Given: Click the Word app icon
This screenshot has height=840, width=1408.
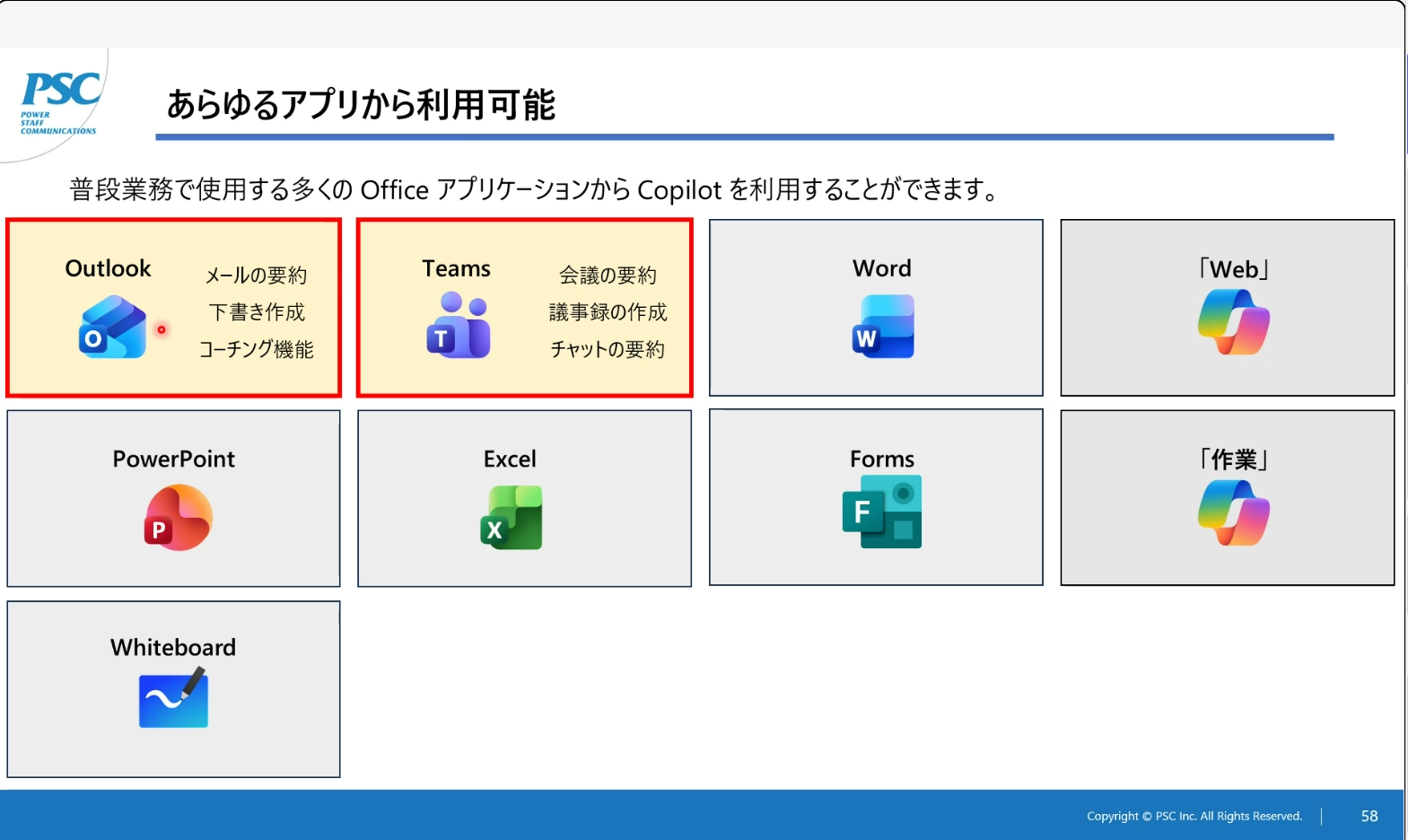Looking at the screenshot, I should coord(883,327).
